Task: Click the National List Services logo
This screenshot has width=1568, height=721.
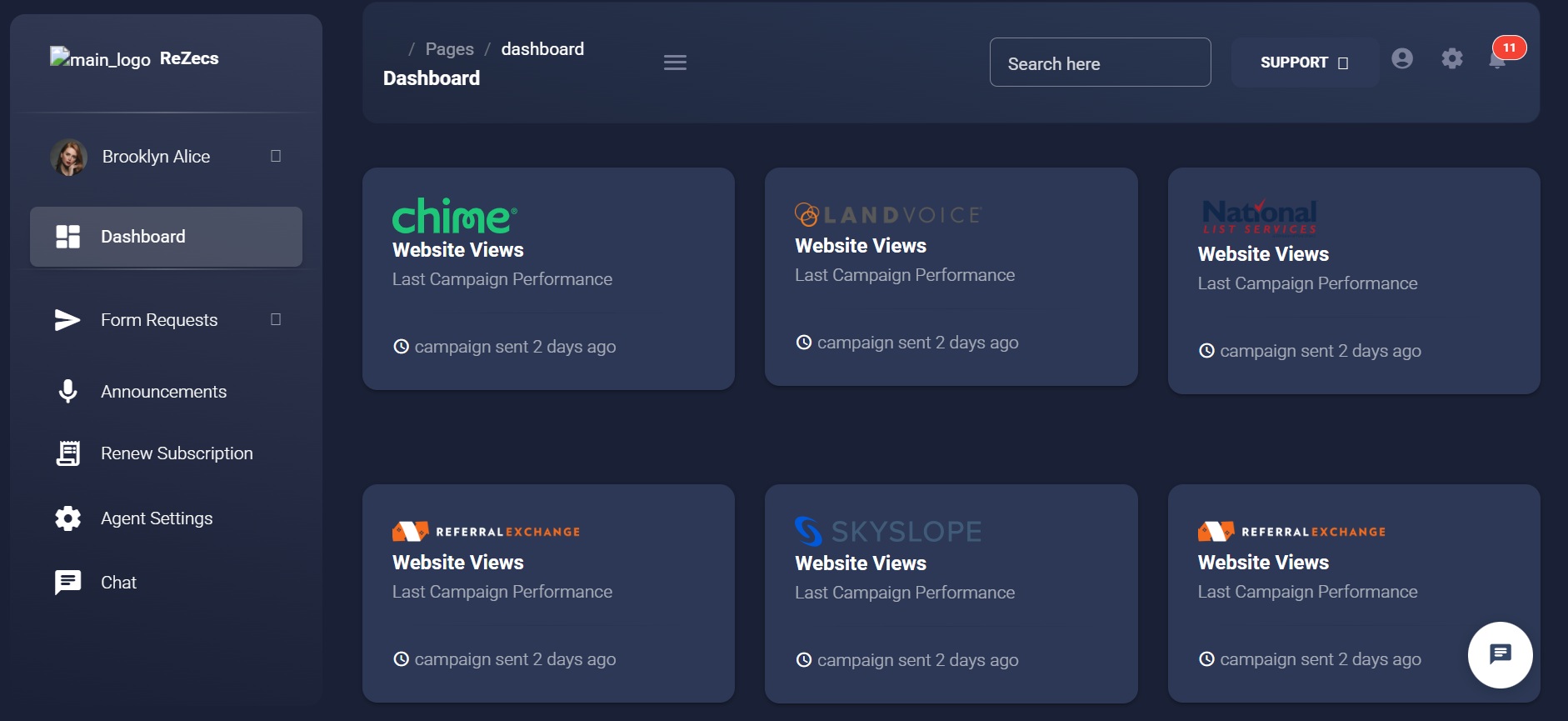Action: tap(1260, 218)
